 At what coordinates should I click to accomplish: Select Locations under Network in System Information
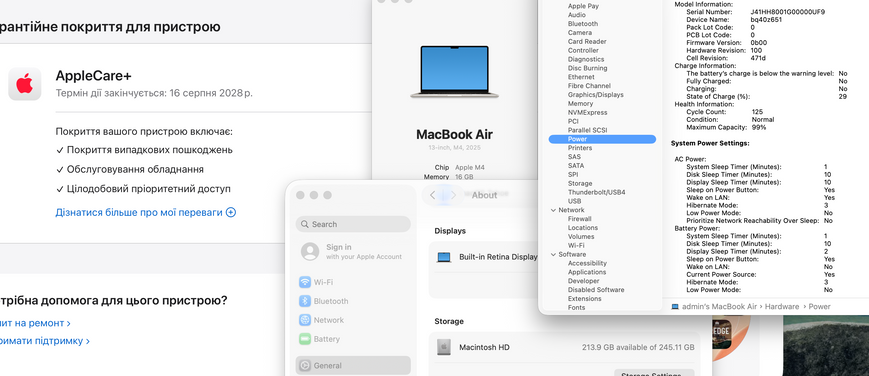582,228
